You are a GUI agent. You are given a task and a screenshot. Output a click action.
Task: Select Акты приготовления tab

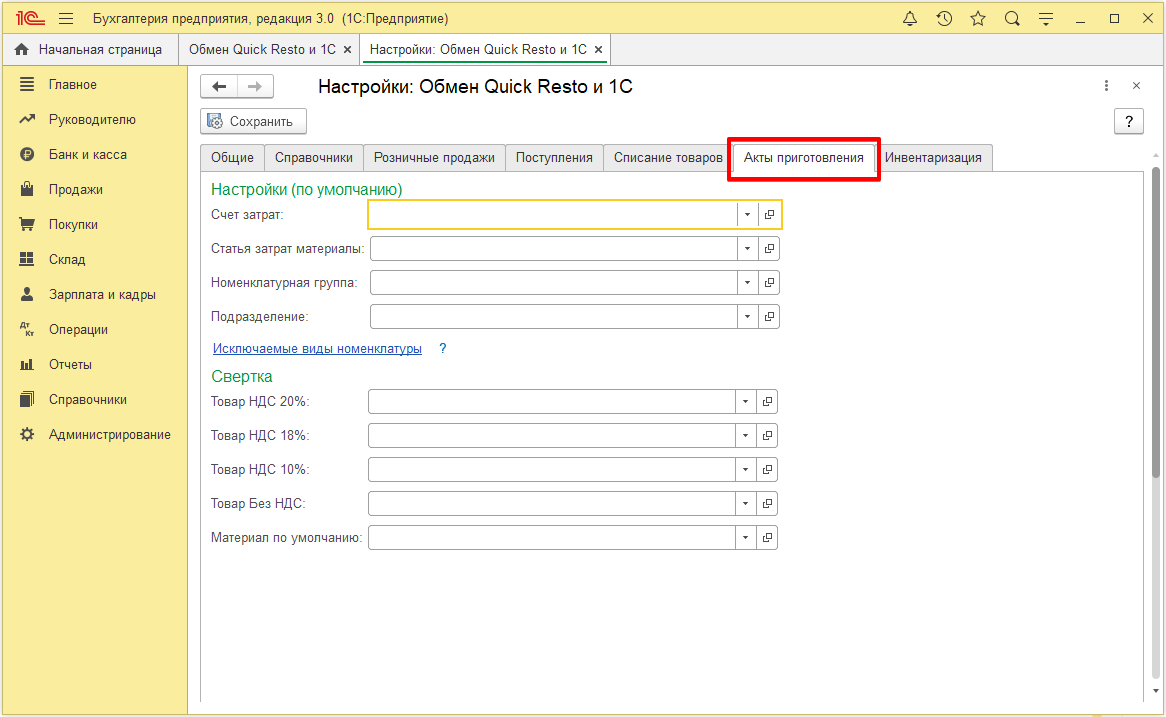click(x=804, y=158)
